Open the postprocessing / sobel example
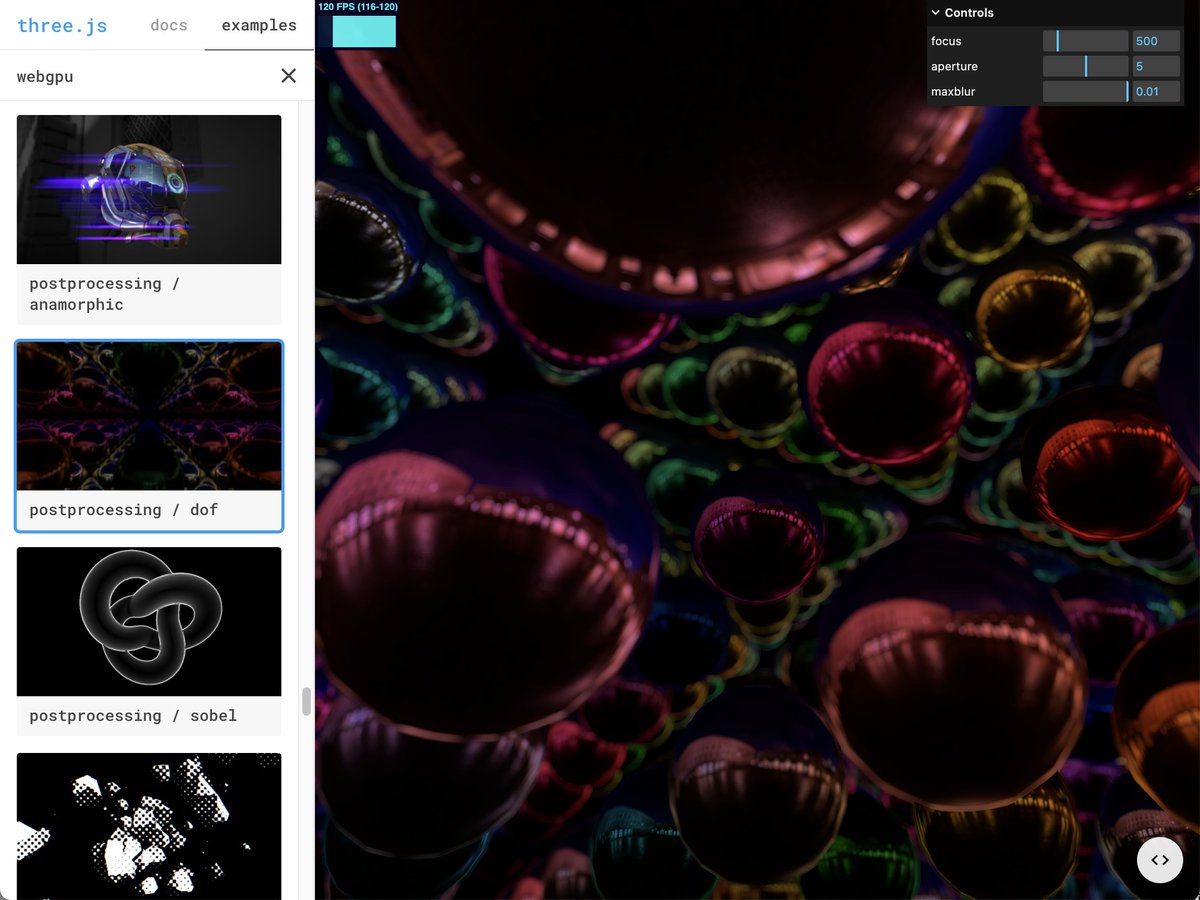 point(148,621)
